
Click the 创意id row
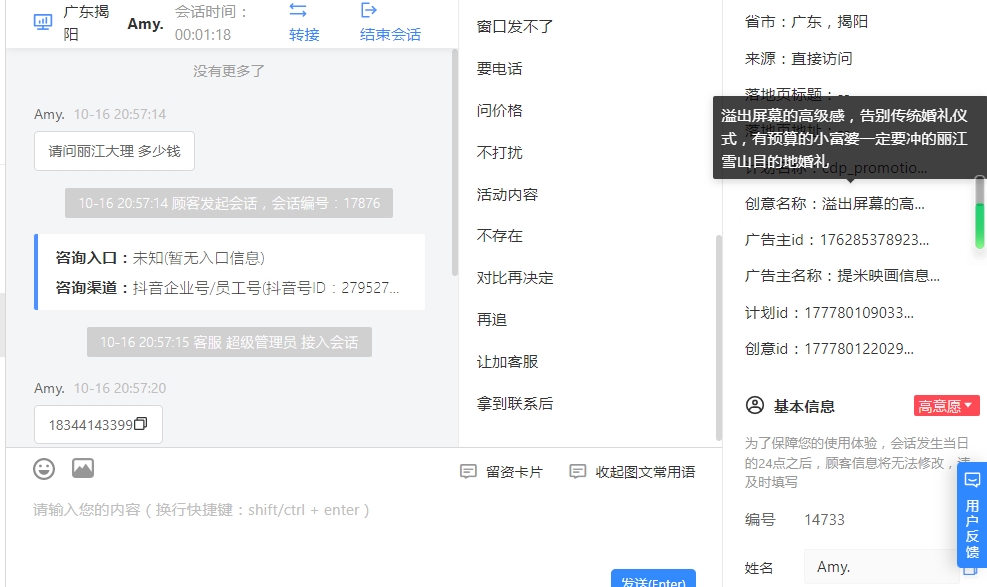pos(829,349)
